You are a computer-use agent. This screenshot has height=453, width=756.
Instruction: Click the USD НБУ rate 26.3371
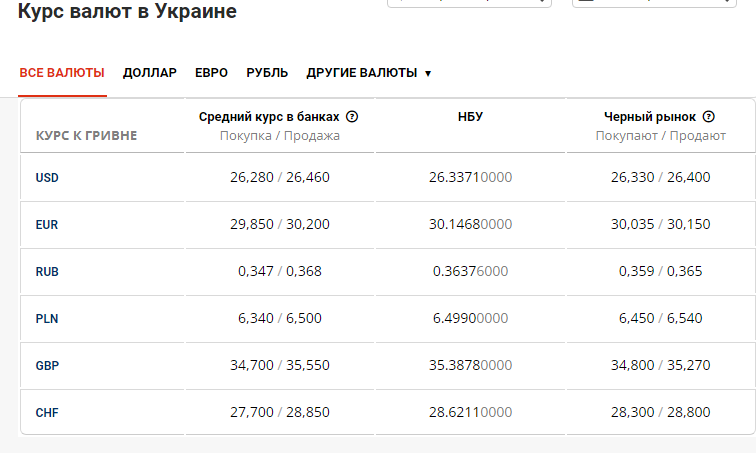470,178
